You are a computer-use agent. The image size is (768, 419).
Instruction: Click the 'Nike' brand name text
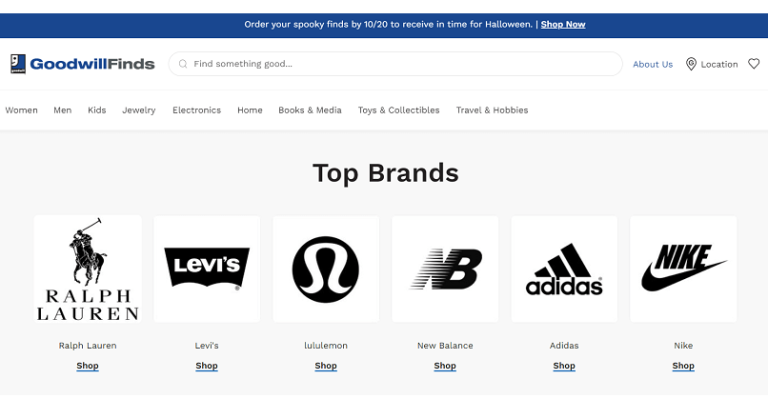(683, 345)
